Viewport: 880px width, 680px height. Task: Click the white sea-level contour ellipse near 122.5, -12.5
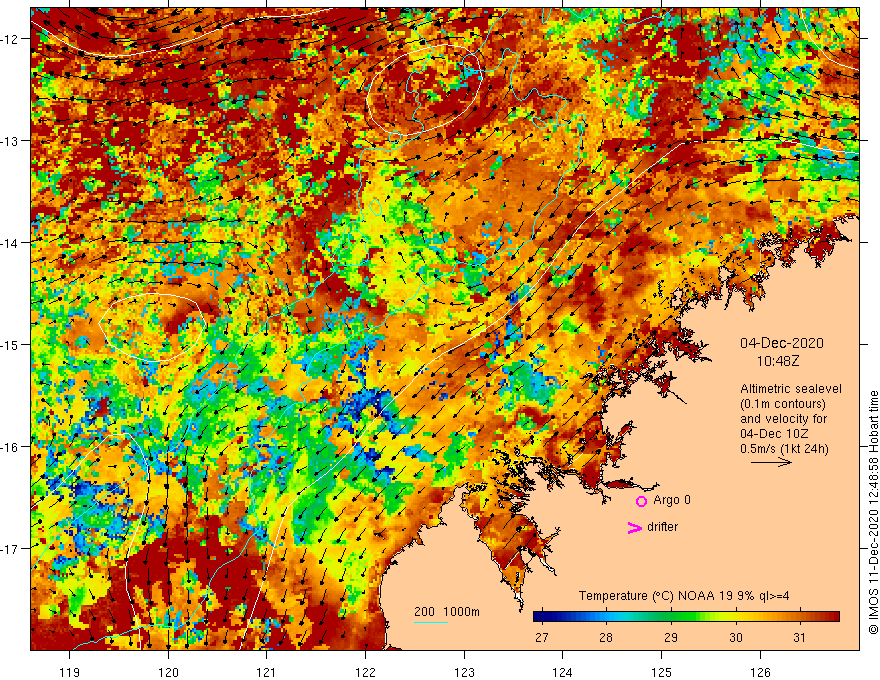424,91
